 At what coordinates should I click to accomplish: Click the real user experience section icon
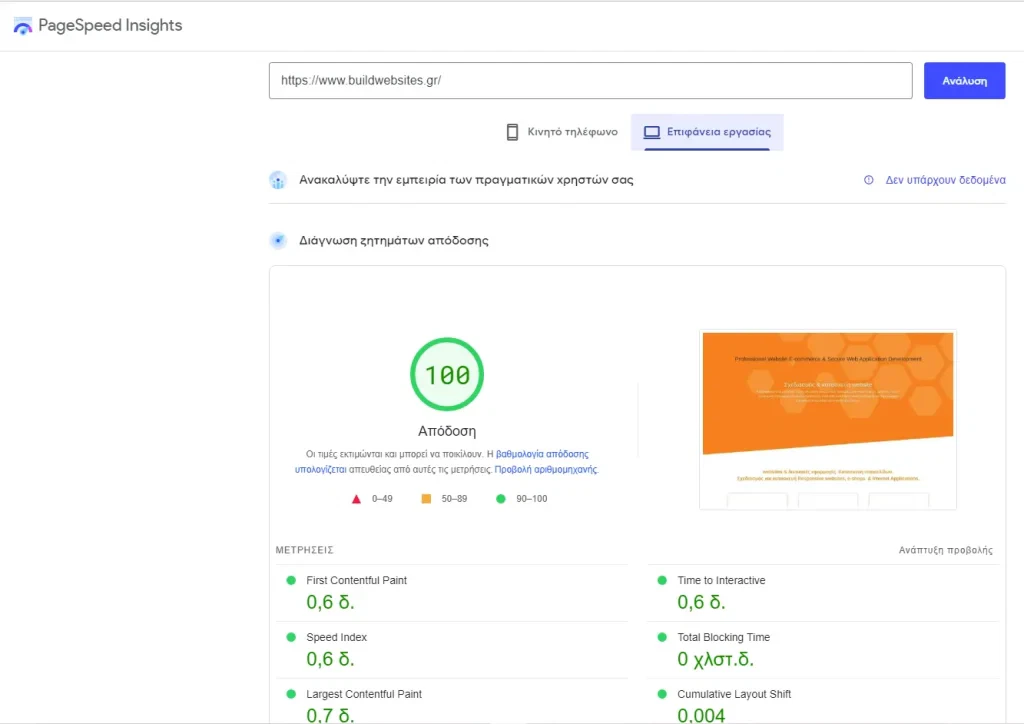pos(278,181)
